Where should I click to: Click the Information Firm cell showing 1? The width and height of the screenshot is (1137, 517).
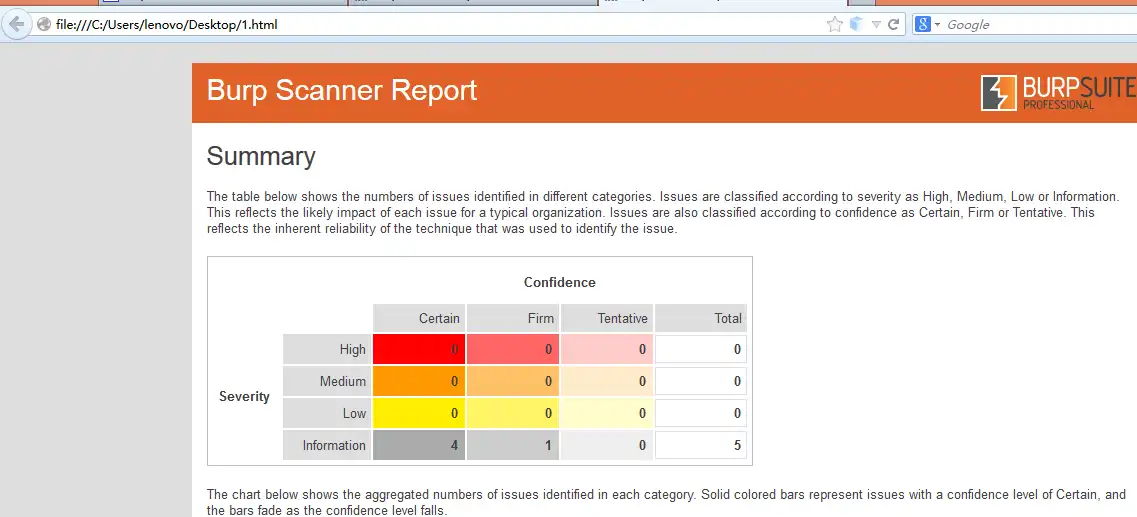point(513,445)
